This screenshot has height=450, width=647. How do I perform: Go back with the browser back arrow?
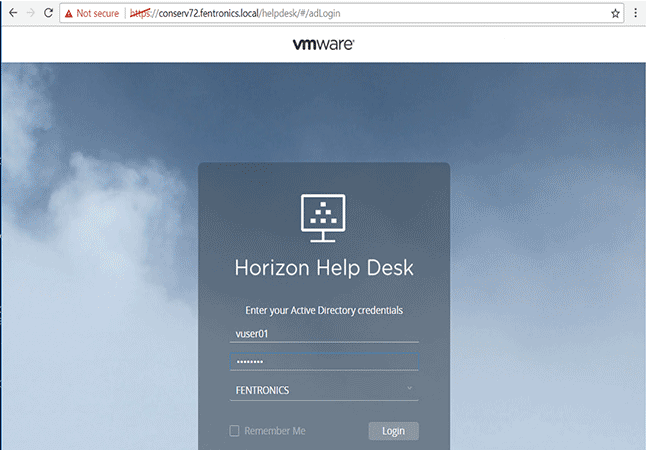pos(13,13)
